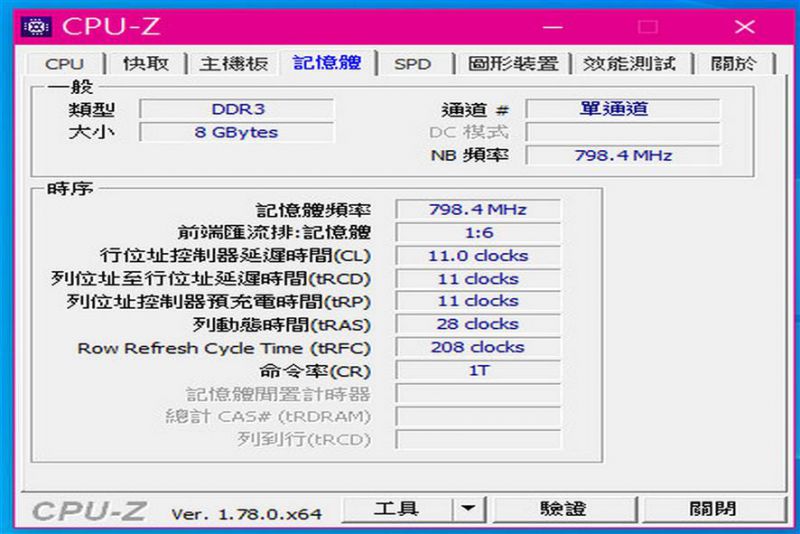Click the 單通道 channel field
The height and width of the screenshot is (534, 800).
pyautogui.click(x=623, y=109)
